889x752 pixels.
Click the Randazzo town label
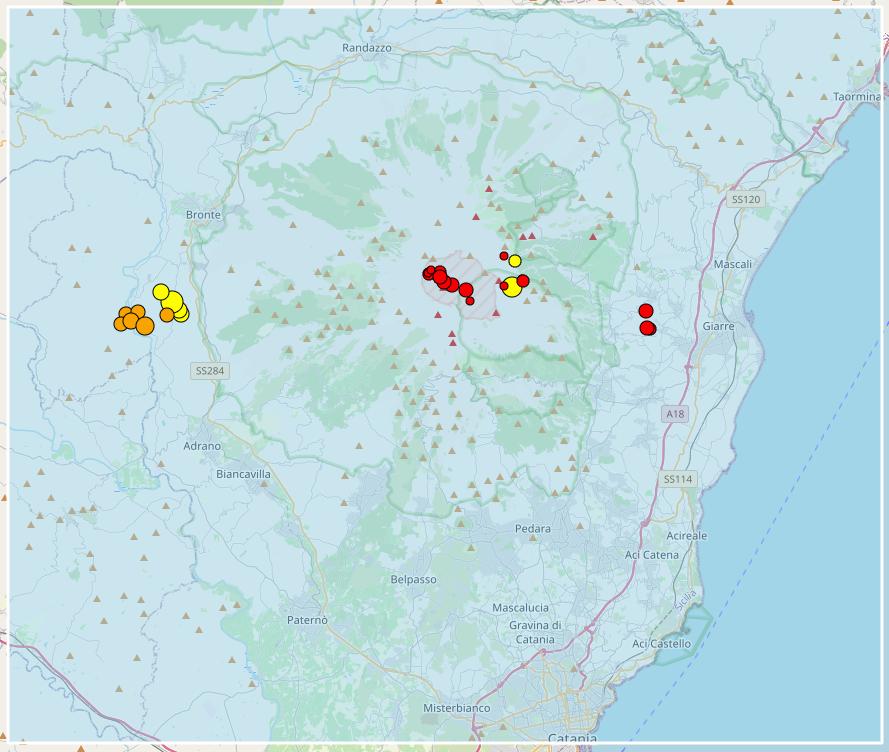pyautogui.click(x=367, y=48)
